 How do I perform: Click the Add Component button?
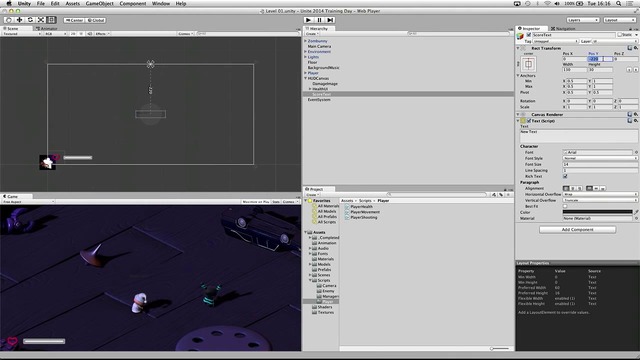pyautogui.click(x=577, y=230)
